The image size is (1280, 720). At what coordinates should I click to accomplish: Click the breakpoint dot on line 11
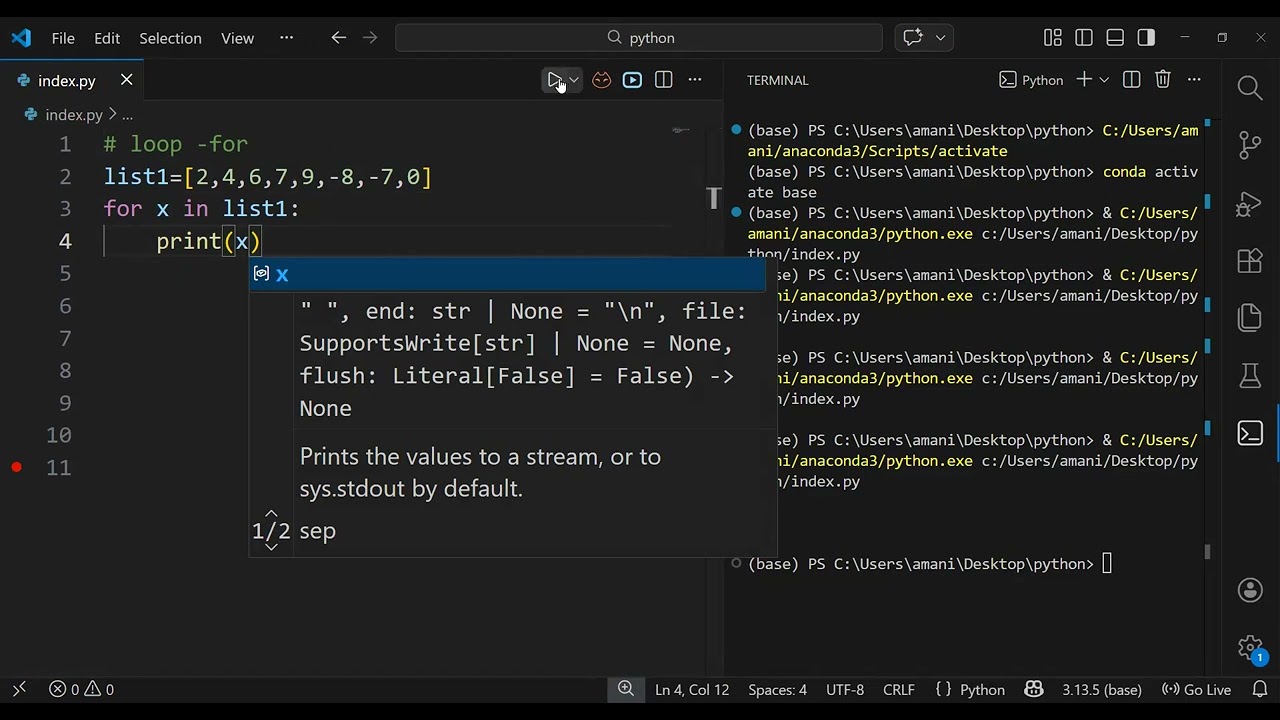(x=17, y=467)
